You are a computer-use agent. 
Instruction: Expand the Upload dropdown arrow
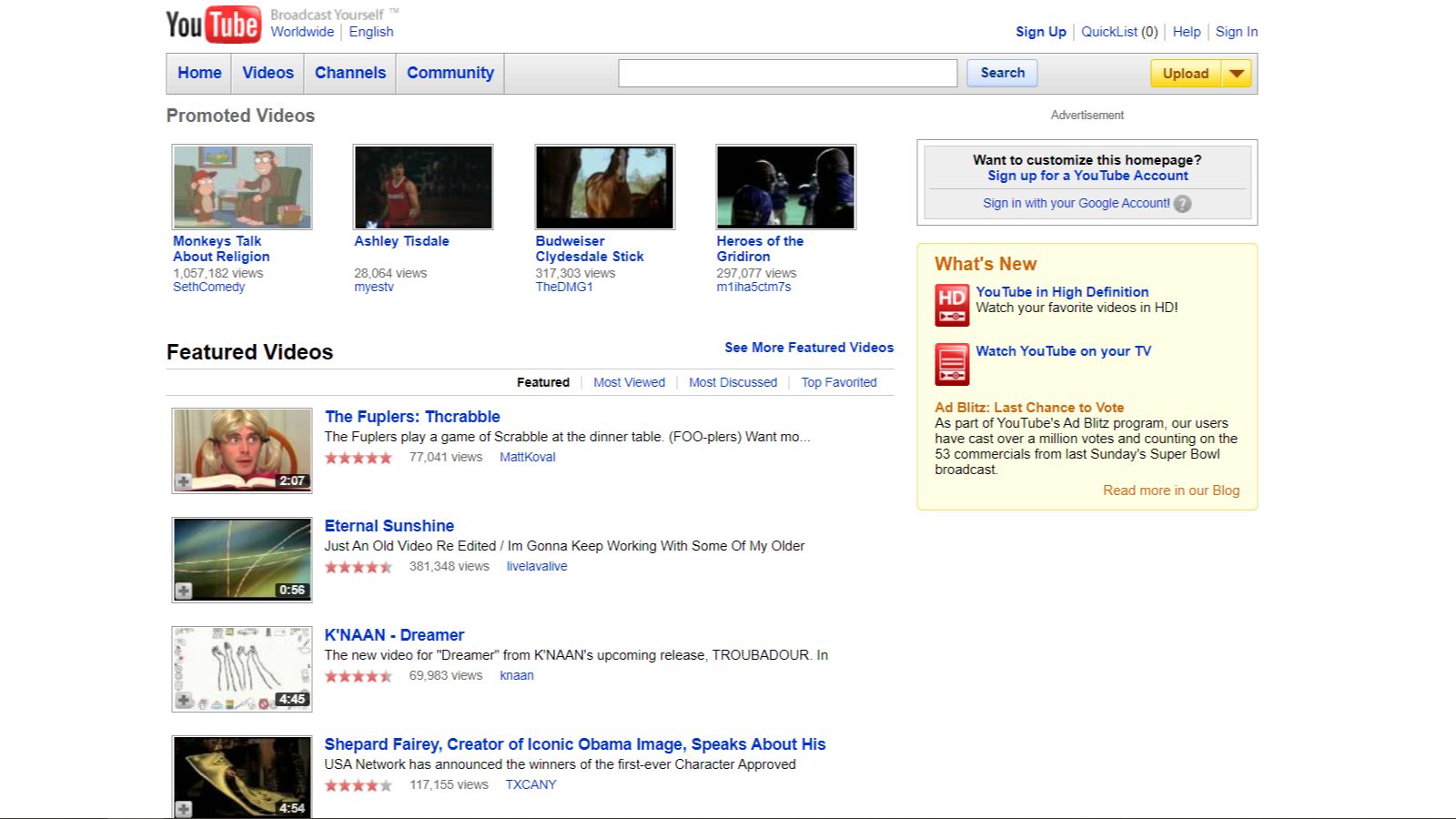coord(1237,74)
